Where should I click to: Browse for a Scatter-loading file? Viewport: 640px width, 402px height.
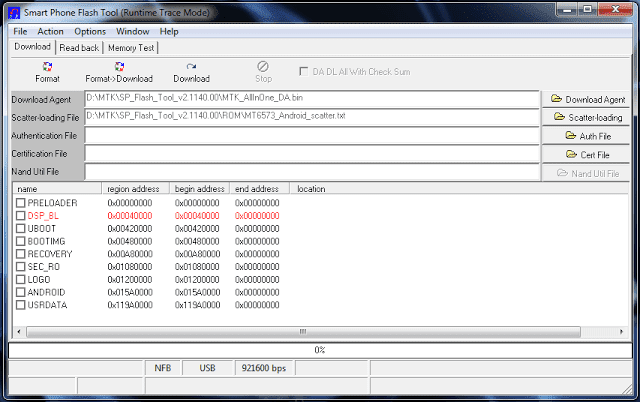click(586, 118)
